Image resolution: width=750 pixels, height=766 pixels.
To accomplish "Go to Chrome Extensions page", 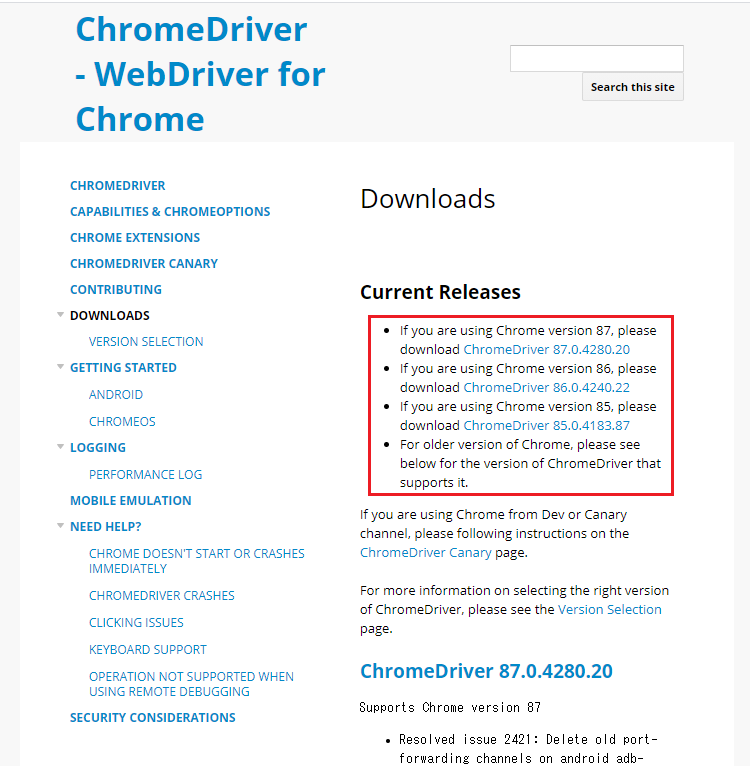I will tap(135, 237).
